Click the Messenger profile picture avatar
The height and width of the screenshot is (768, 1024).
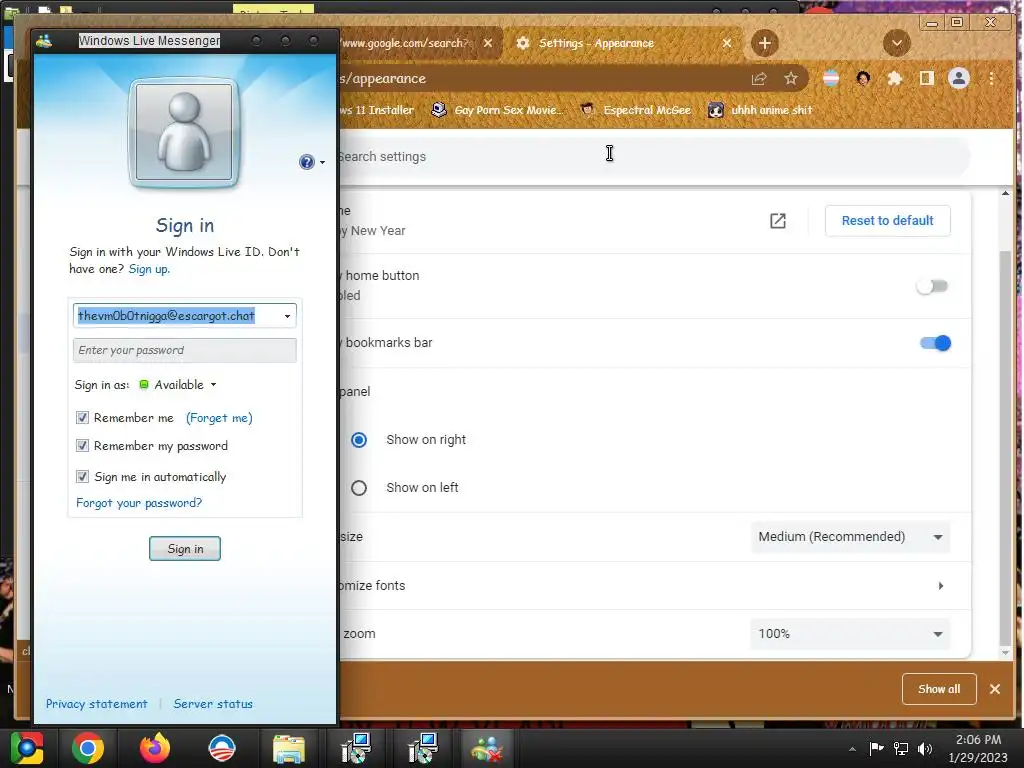pos(184,132)
